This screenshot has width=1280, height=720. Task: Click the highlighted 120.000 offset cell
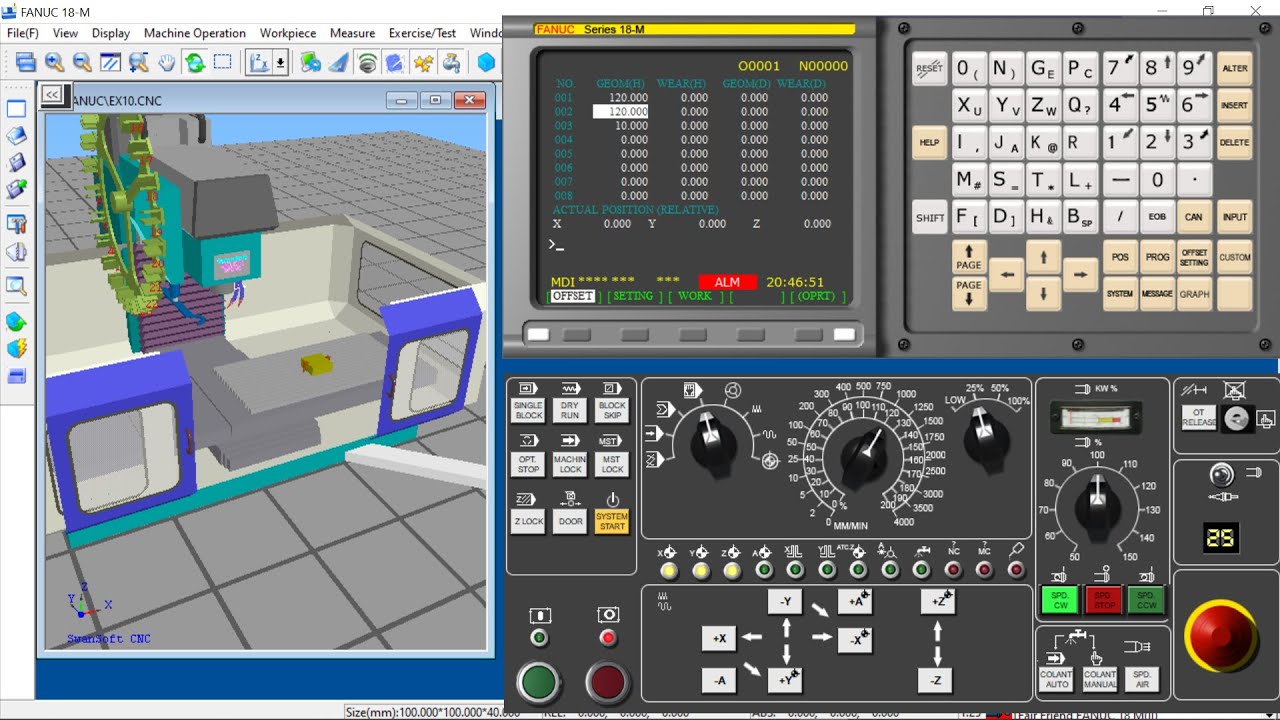coord(621,112)
